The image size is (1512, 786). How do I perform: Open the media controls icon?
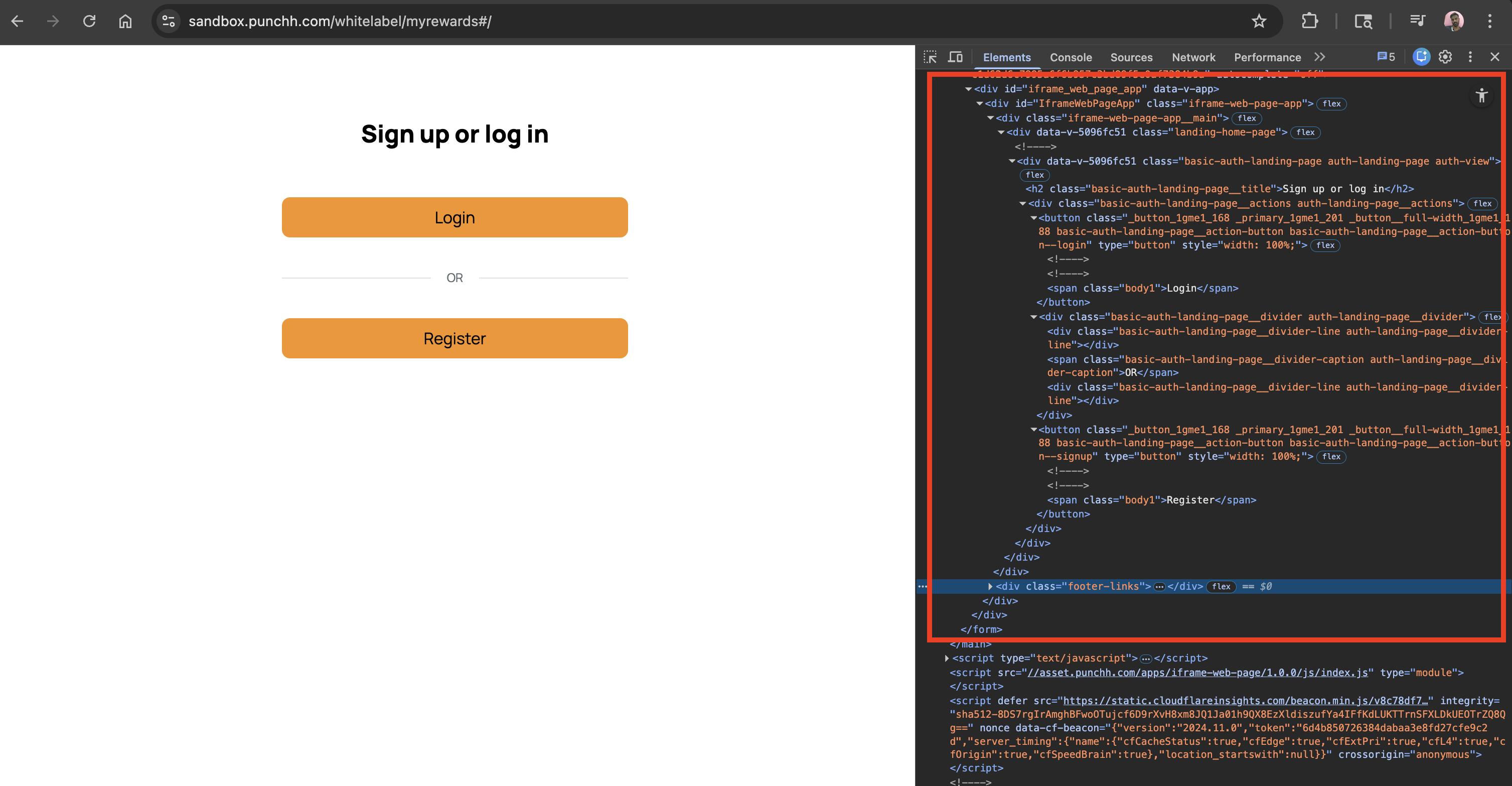click(1417, 22)
